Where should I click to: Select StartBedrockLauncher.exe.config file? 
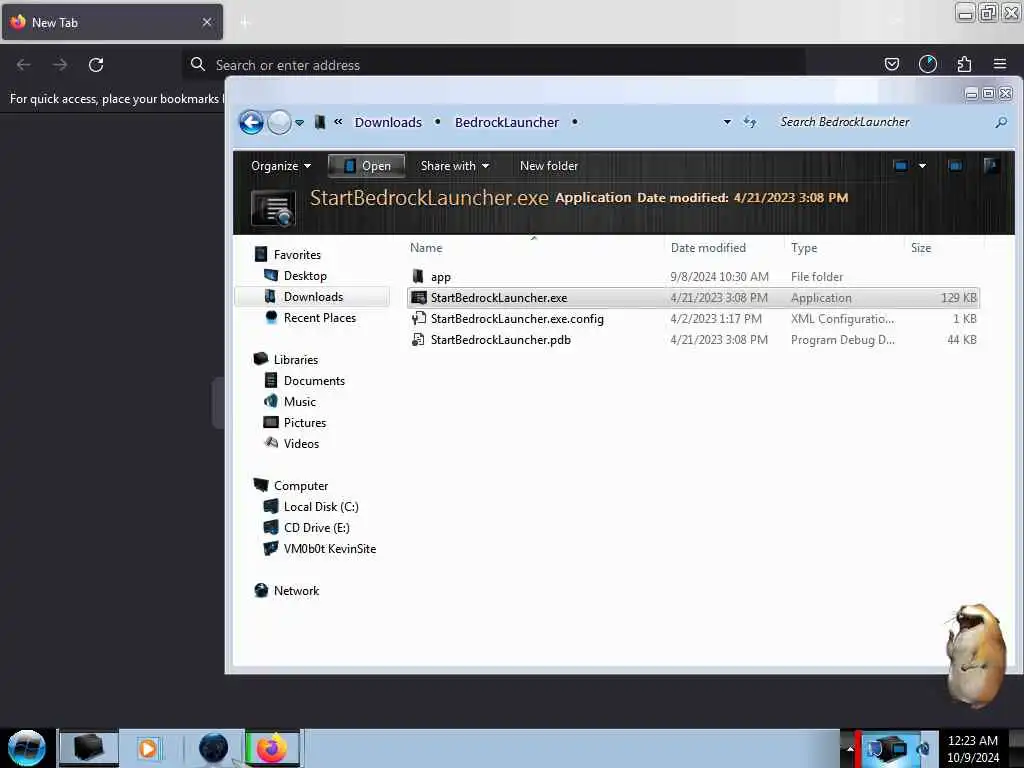tap(693, 319)
